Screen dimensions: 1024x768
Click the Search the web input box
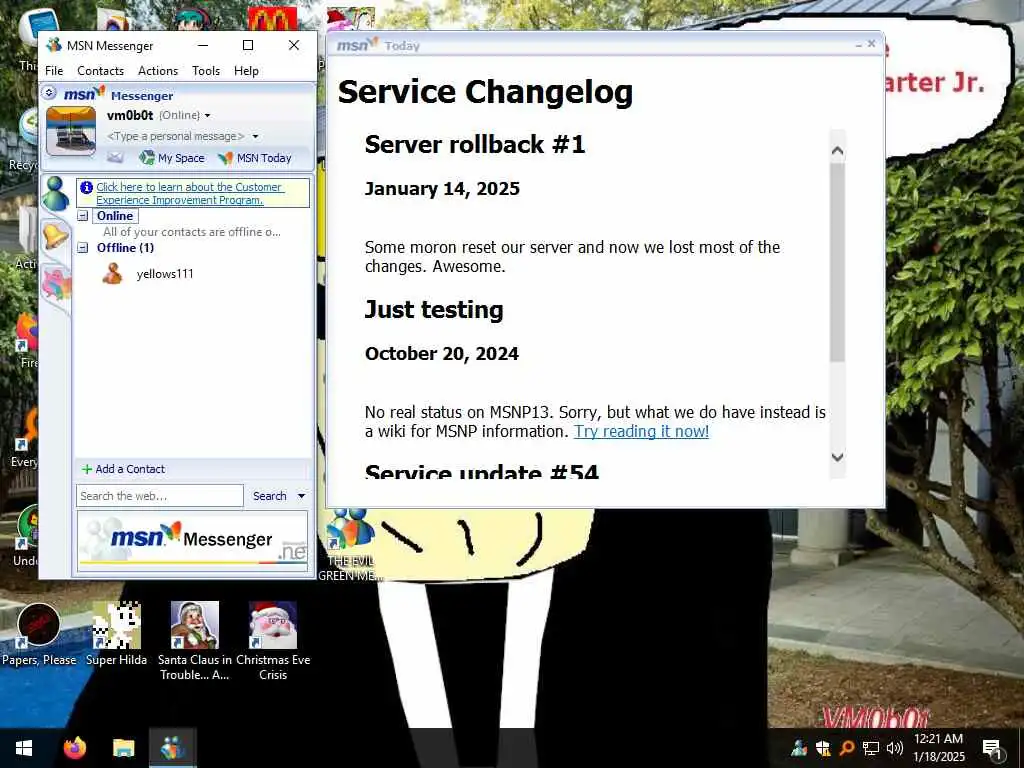(x=160, y=496)
